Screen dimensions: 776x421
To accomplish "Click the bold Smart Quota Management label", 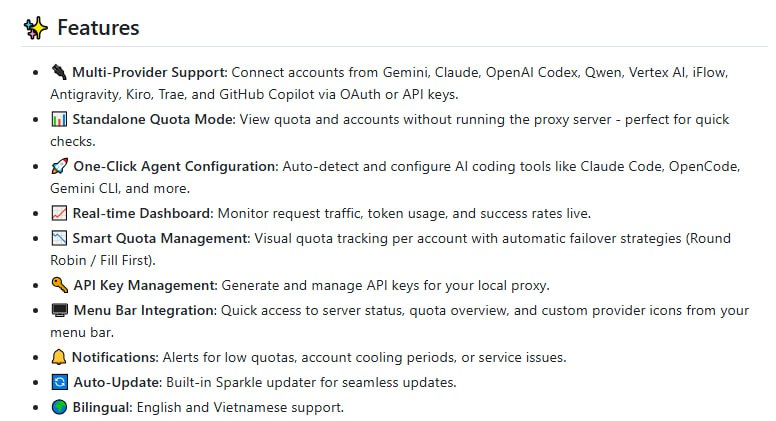I will point(161,239).
